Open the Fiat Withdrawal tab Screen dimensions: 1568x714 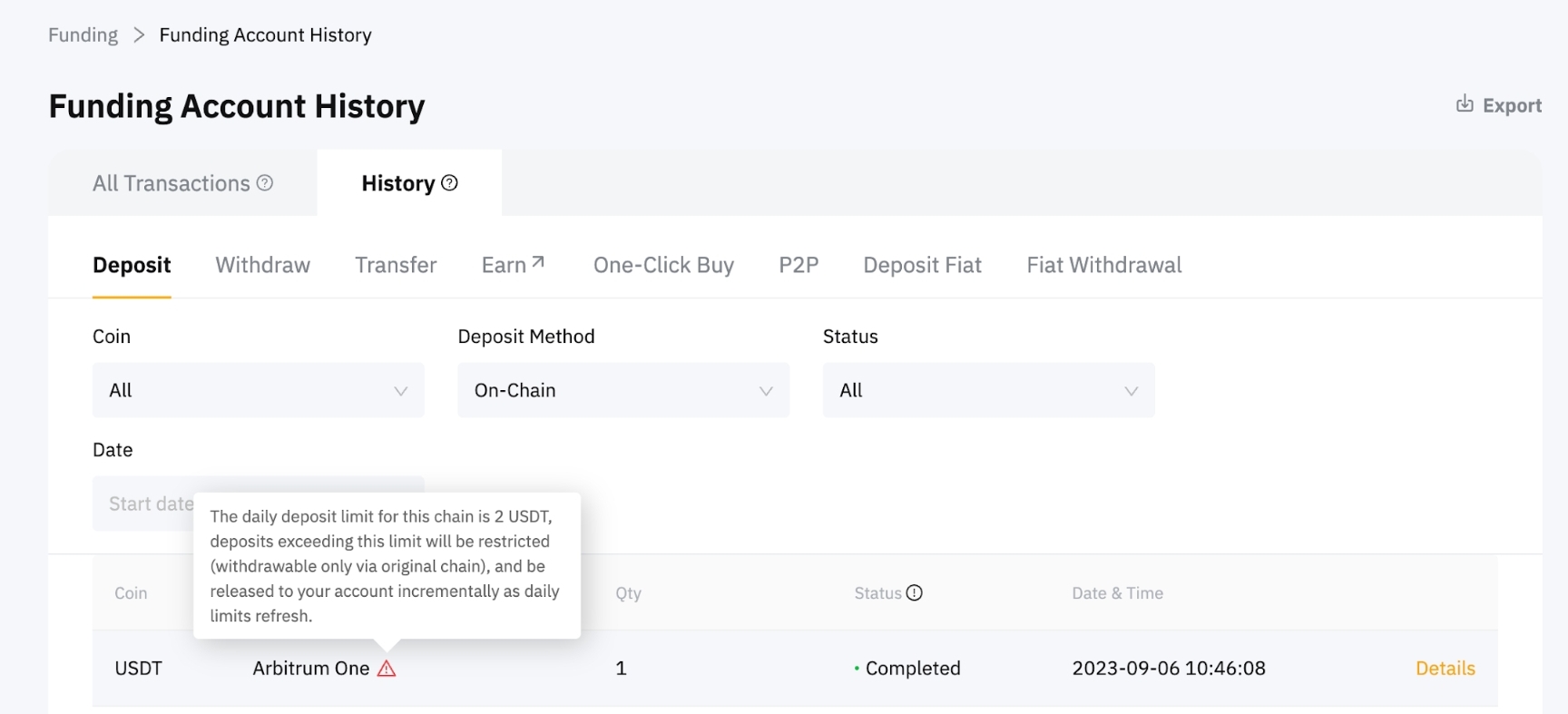pos(1103,265)
